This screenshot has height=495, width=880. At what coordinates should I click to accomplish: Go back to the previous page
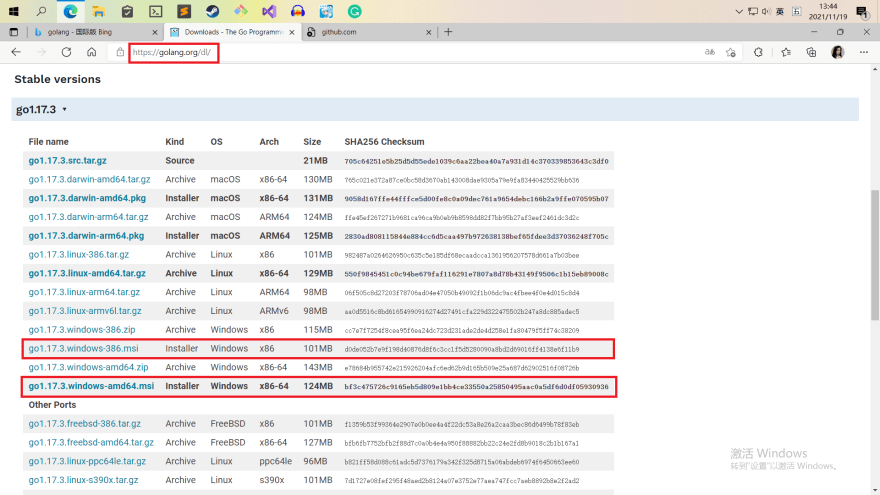(x=16, y=52)
